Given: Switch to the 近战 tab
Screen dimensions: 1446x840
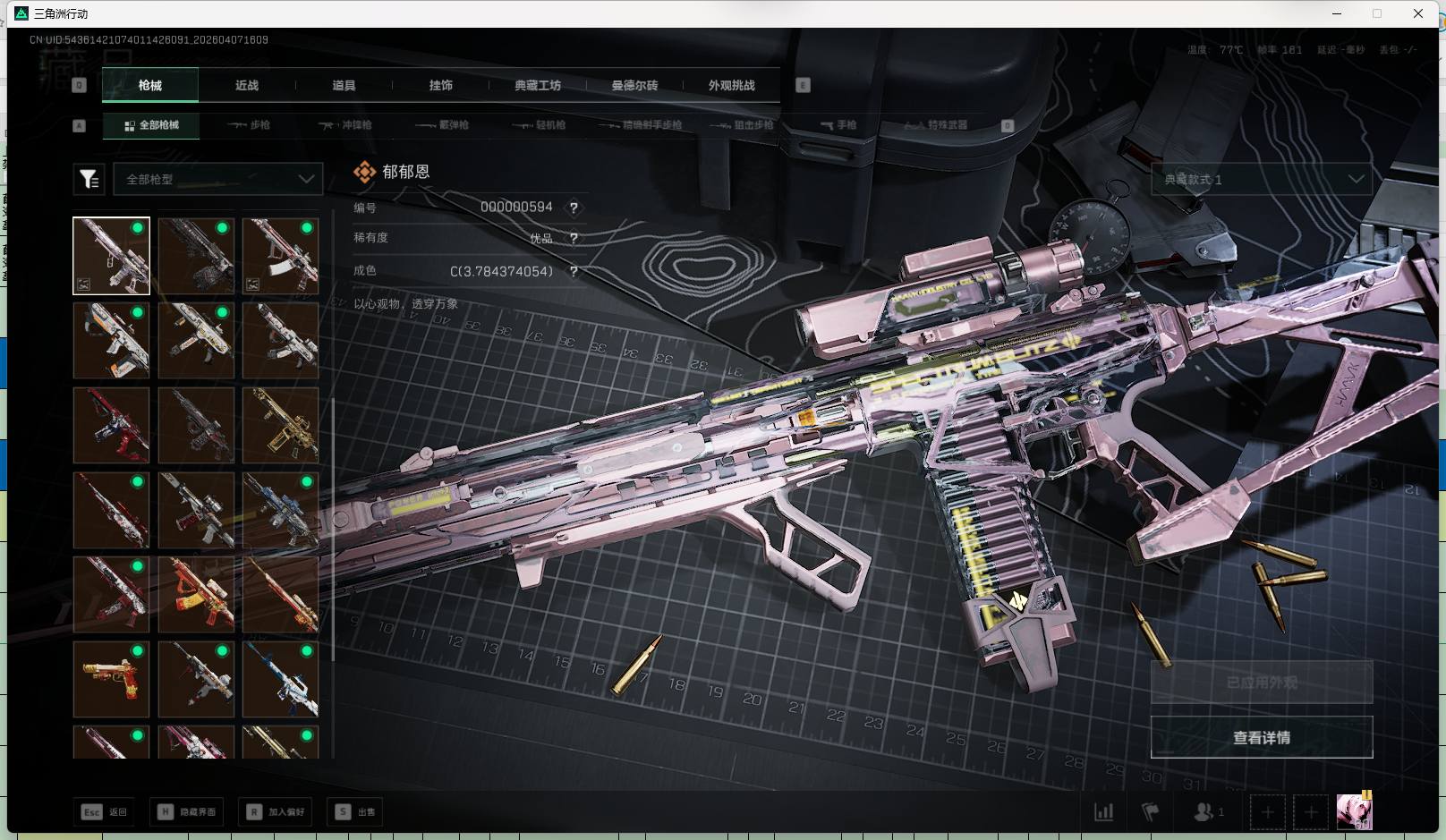Looking at the screenshot, I should pyautogui.click(x=247, y=85).
